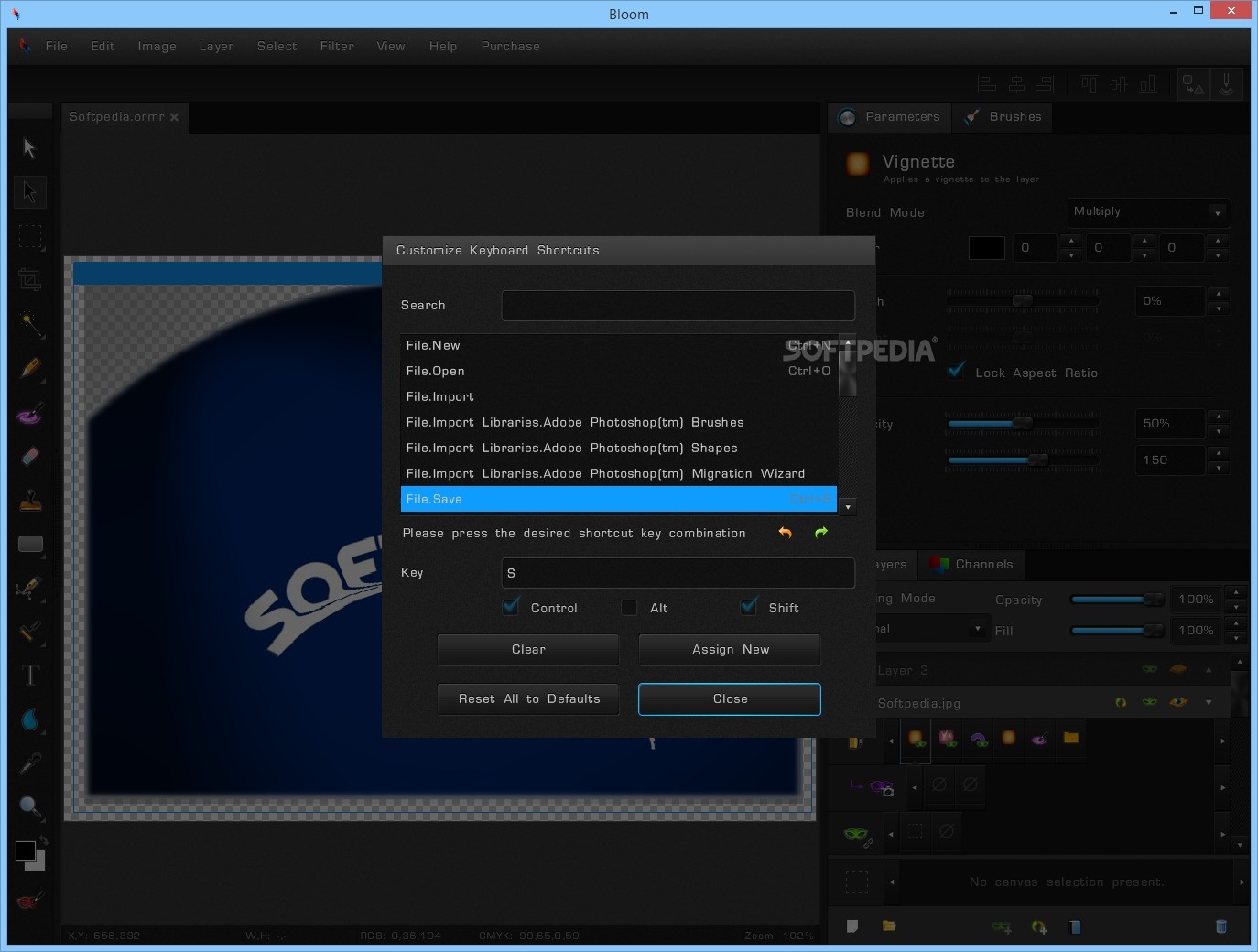Toggle the Shift modifier checkbox
Image resolution: width=1258 pixels, height=952 pixels.
749,607
